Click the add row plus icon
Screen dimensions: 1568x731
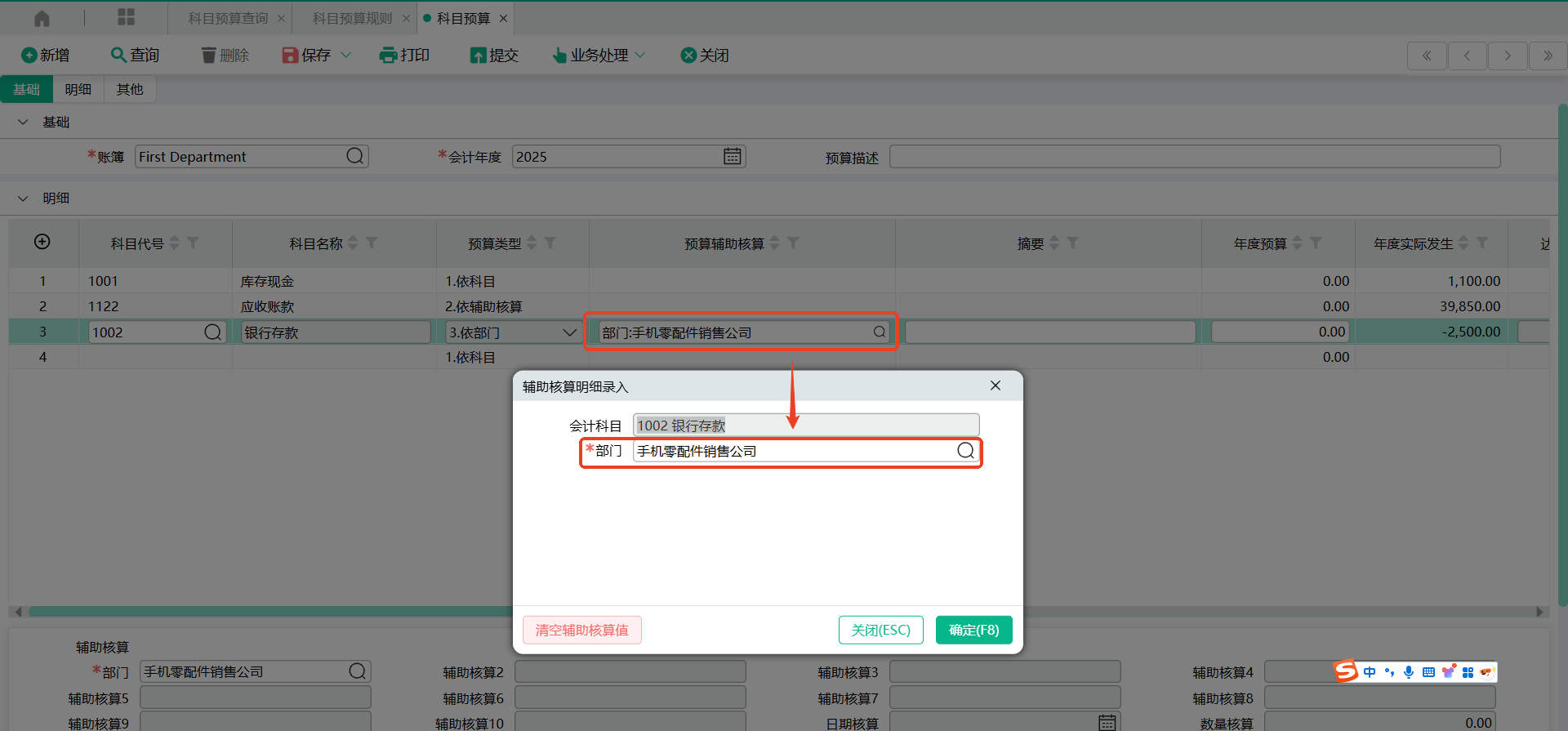pos(42,242)
